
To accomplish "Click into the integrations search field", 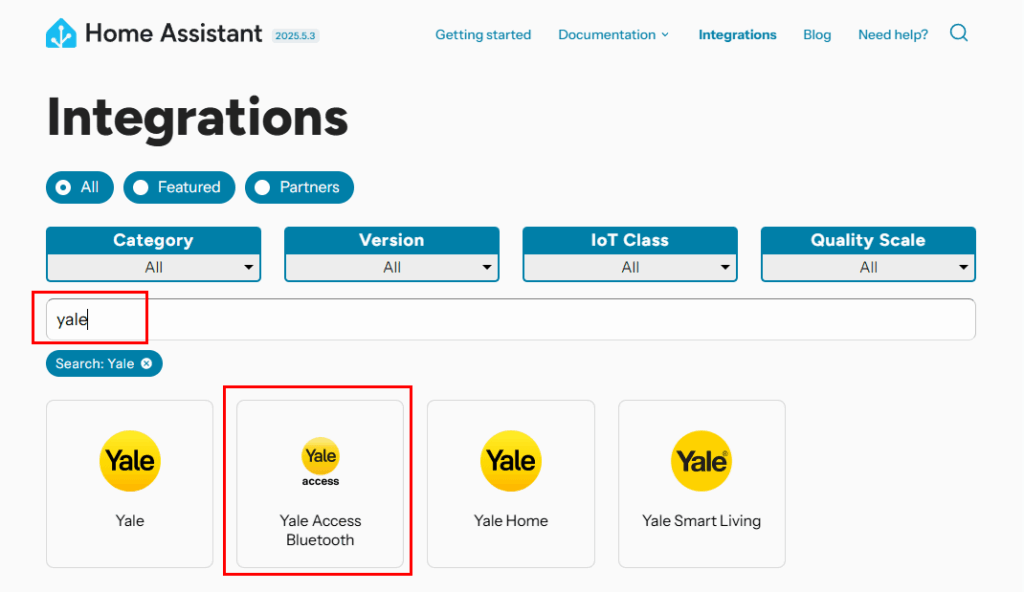I will pyautogui.click(x=510, y=320).
